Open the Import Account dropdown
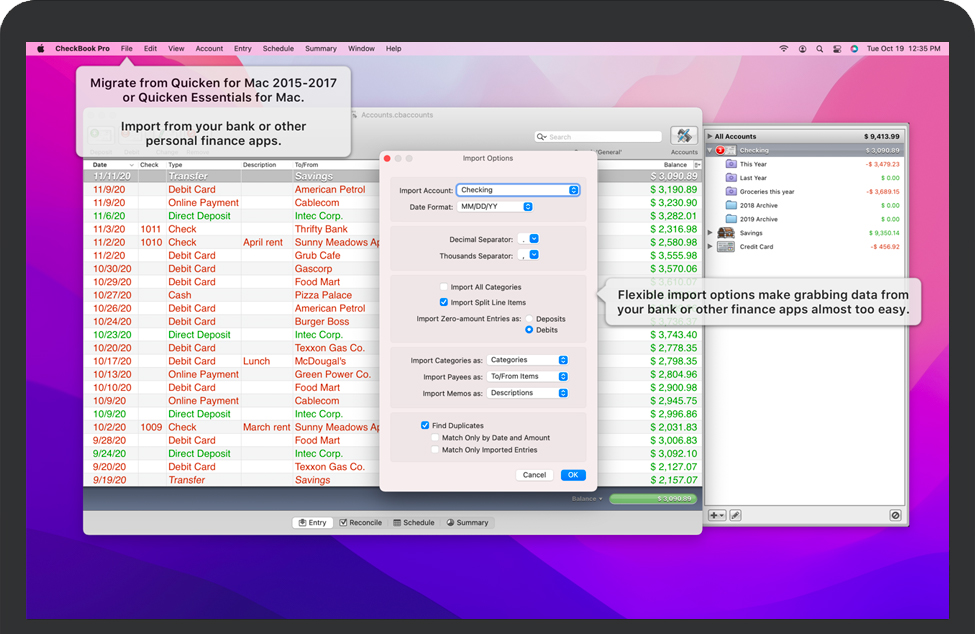Screen dimensions: 975x634 point(518,190)
